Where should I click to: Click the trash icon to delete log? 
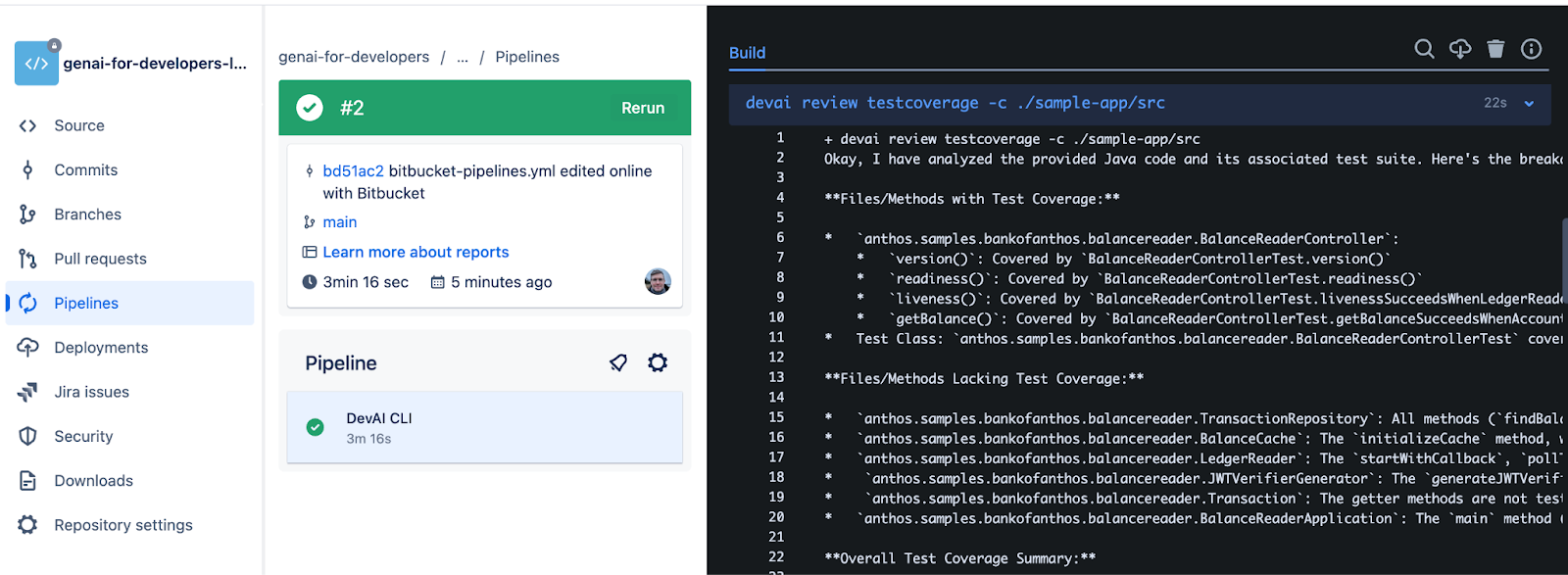(x=1495, y=49)
